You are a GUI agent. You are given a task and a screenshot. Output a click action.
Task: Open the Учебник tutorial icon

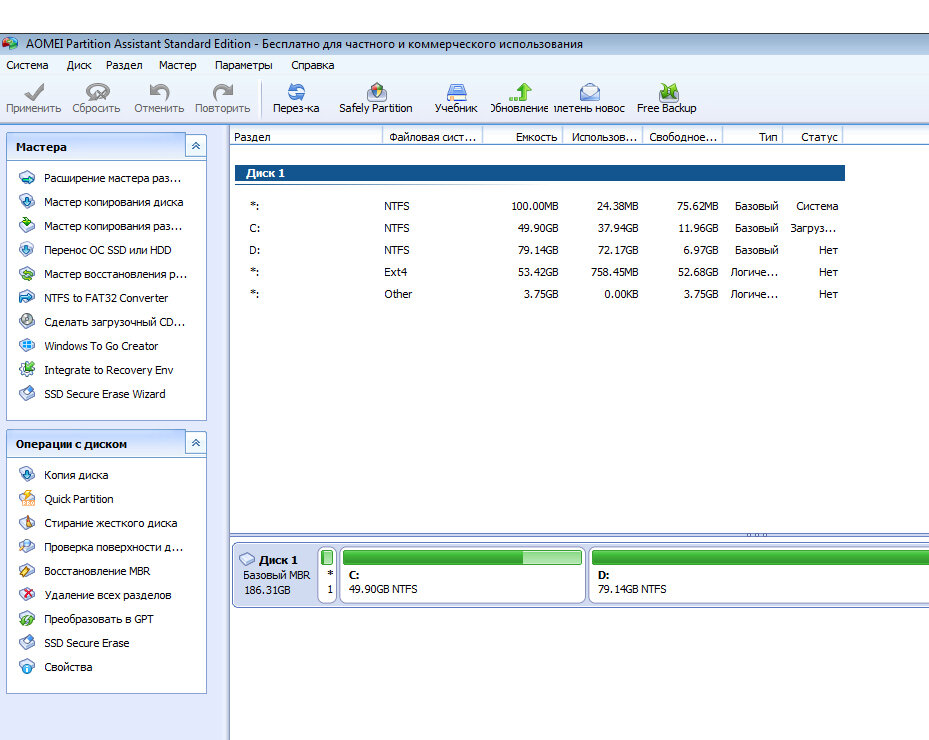[x=456, y=92]
